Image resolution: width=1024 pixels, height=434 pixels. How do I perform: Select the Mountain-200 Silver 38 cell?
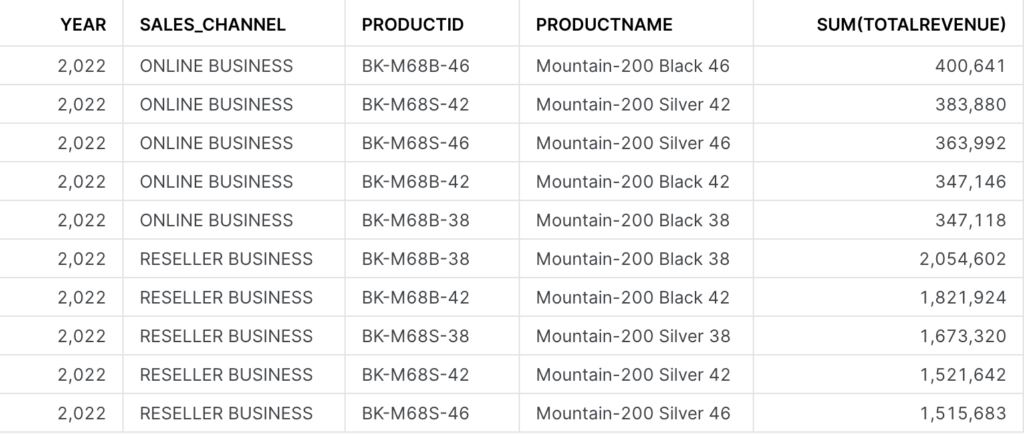pos(636,336)
